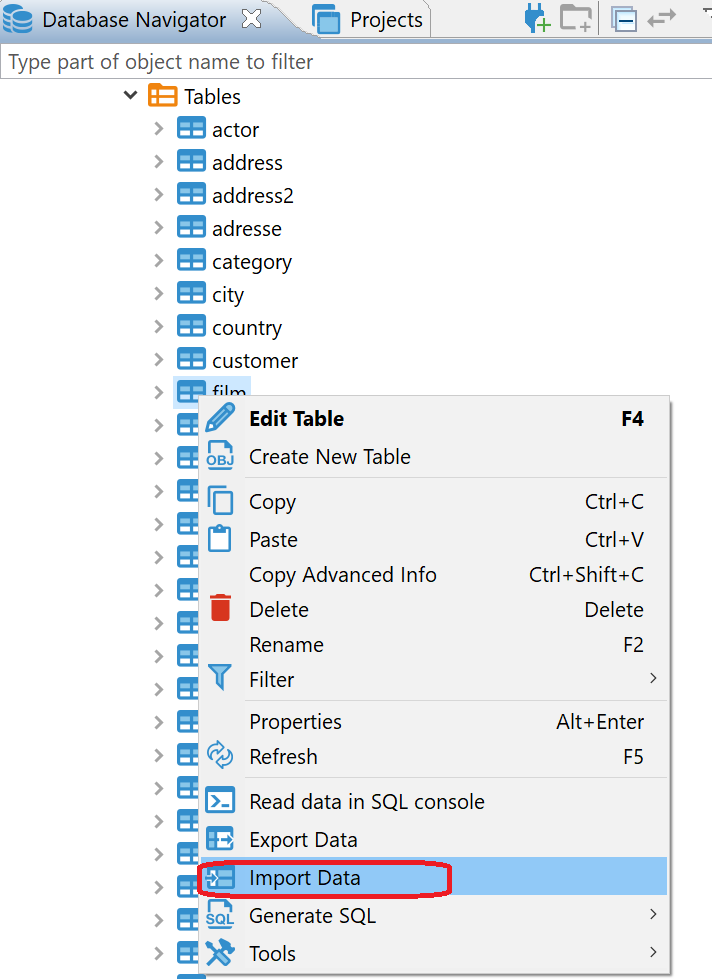Screen dimensions: 712x979
Task: Expand the film table node
Action: 161,392
